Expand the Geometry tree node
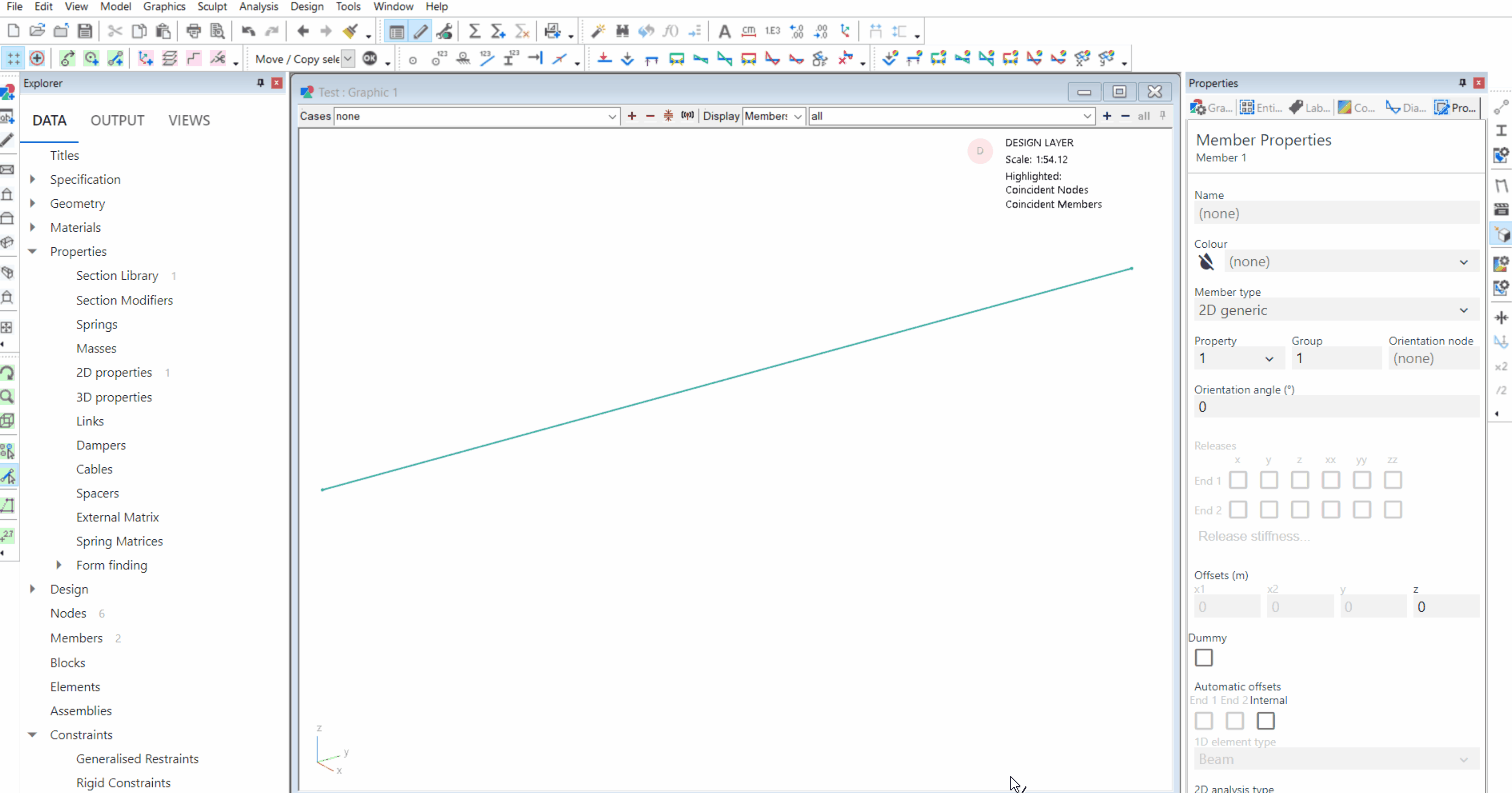This screenshot has height=793, width=1512. click(x=33, y=204)
